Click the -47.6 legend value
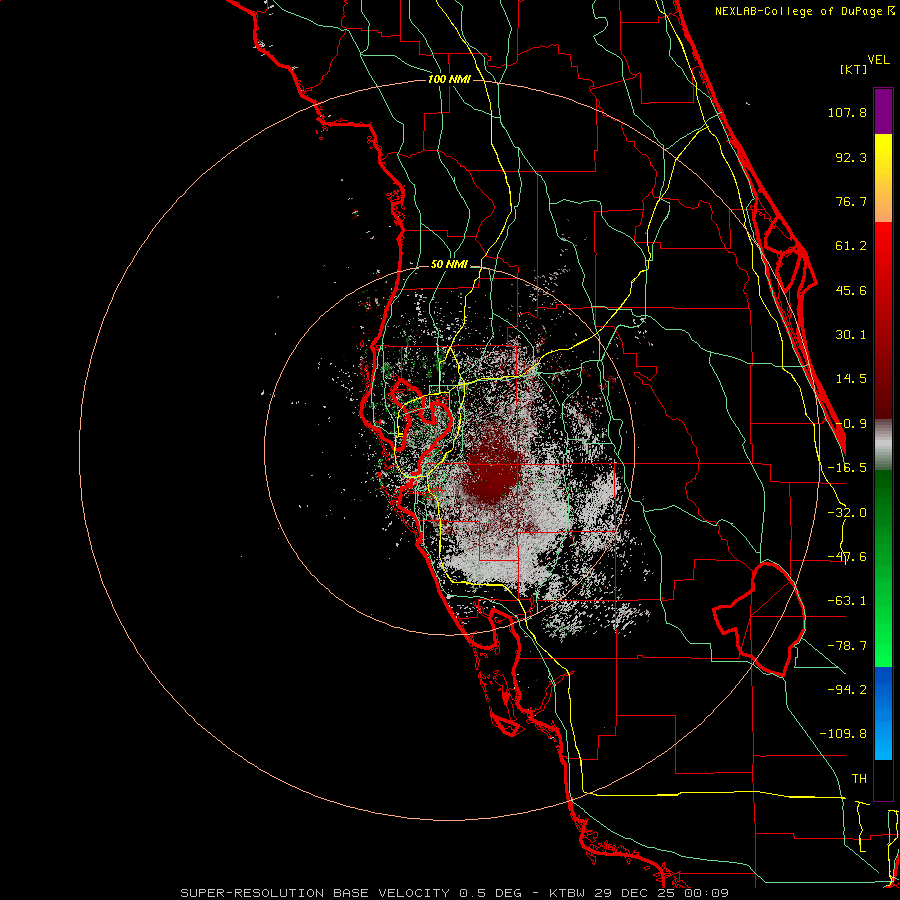 pyautogui.click(x=847, y=557)
